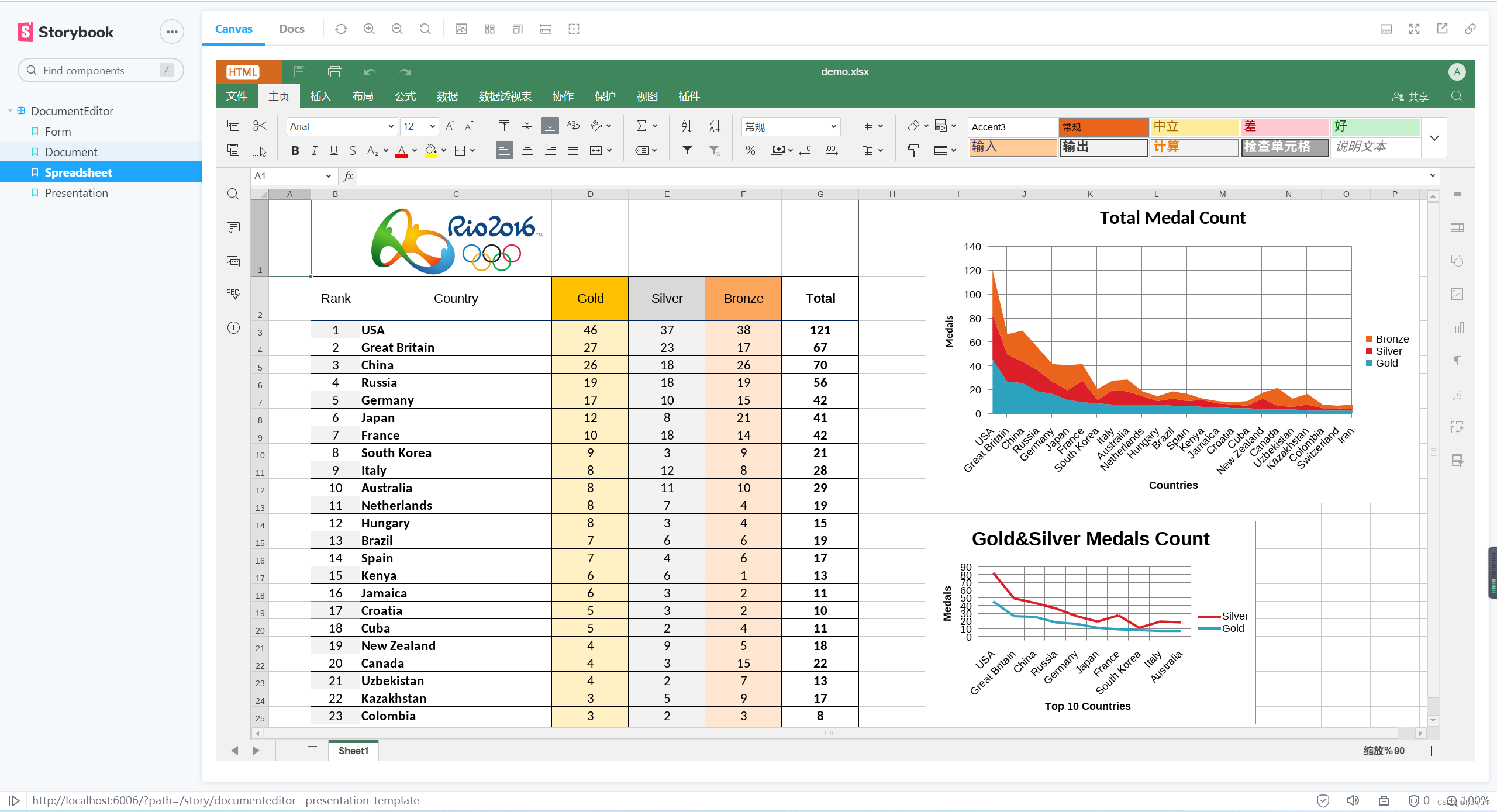
Task: Switch to the Docs tab
Action: coord(291,29)
